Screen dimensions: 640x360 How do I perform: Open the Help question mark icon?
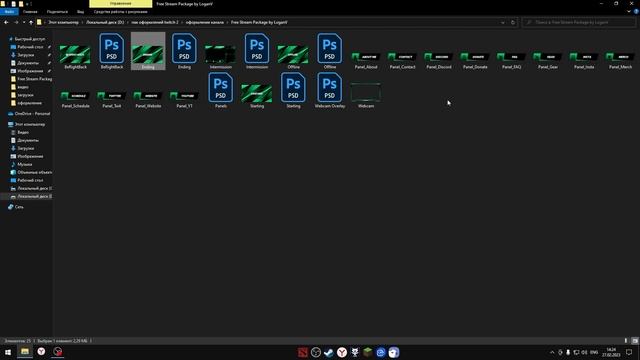click(x=636, y=12)
